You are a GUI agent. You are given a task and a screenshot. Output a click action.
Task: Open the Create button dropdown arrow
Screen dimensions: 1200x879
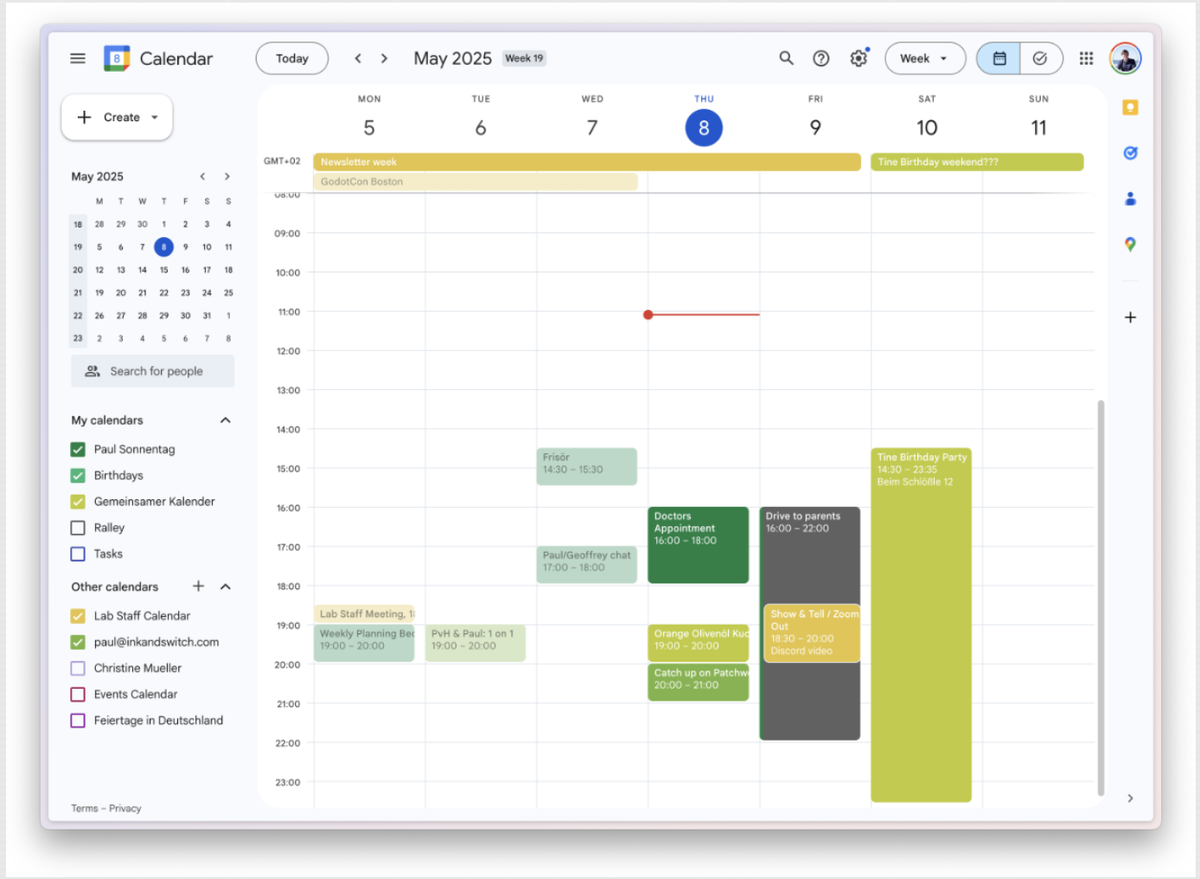[155, 117]
